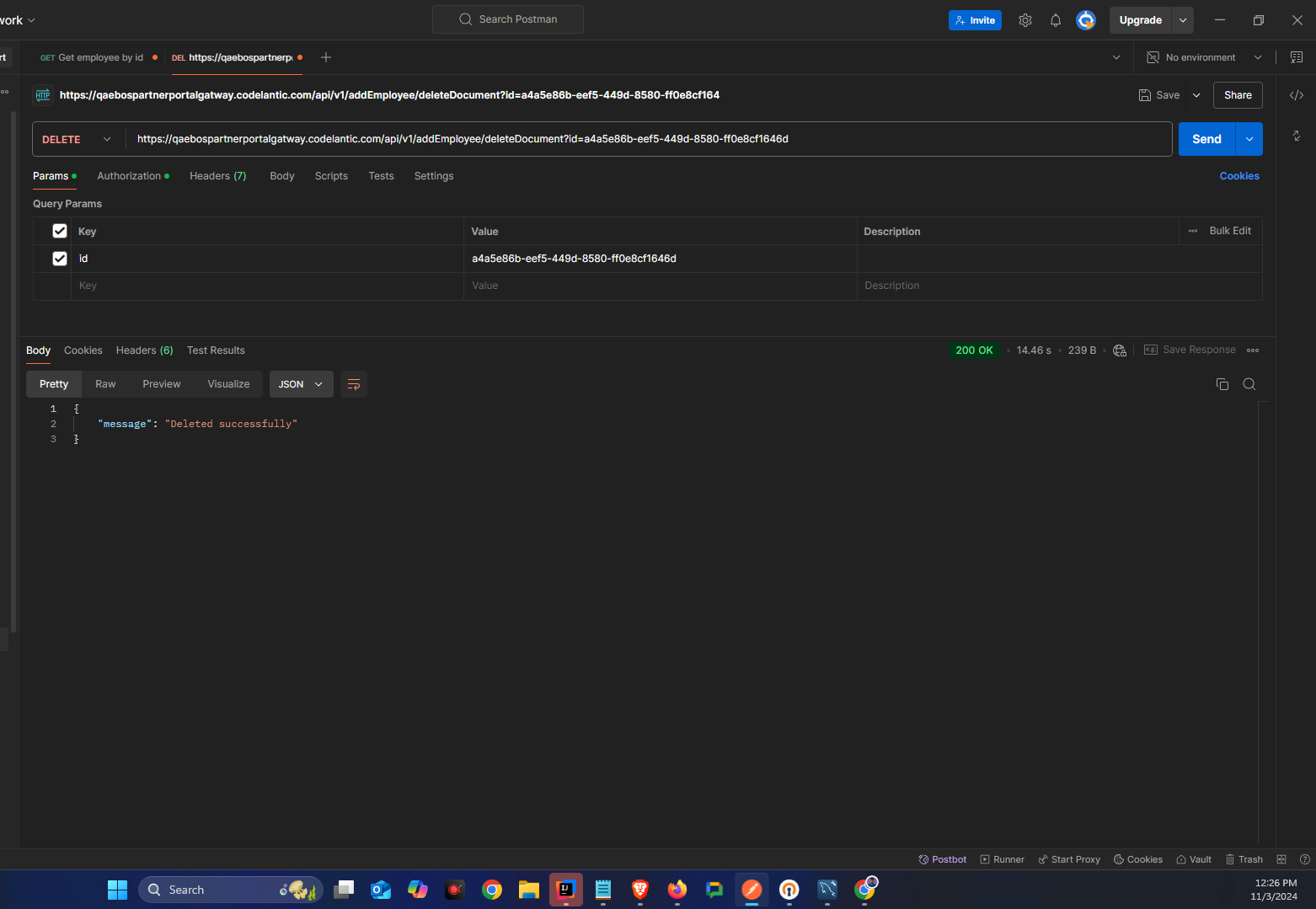
Task: Add a new request tab with the plus icon
Action: pyautogui.click(x=326, y=57)
